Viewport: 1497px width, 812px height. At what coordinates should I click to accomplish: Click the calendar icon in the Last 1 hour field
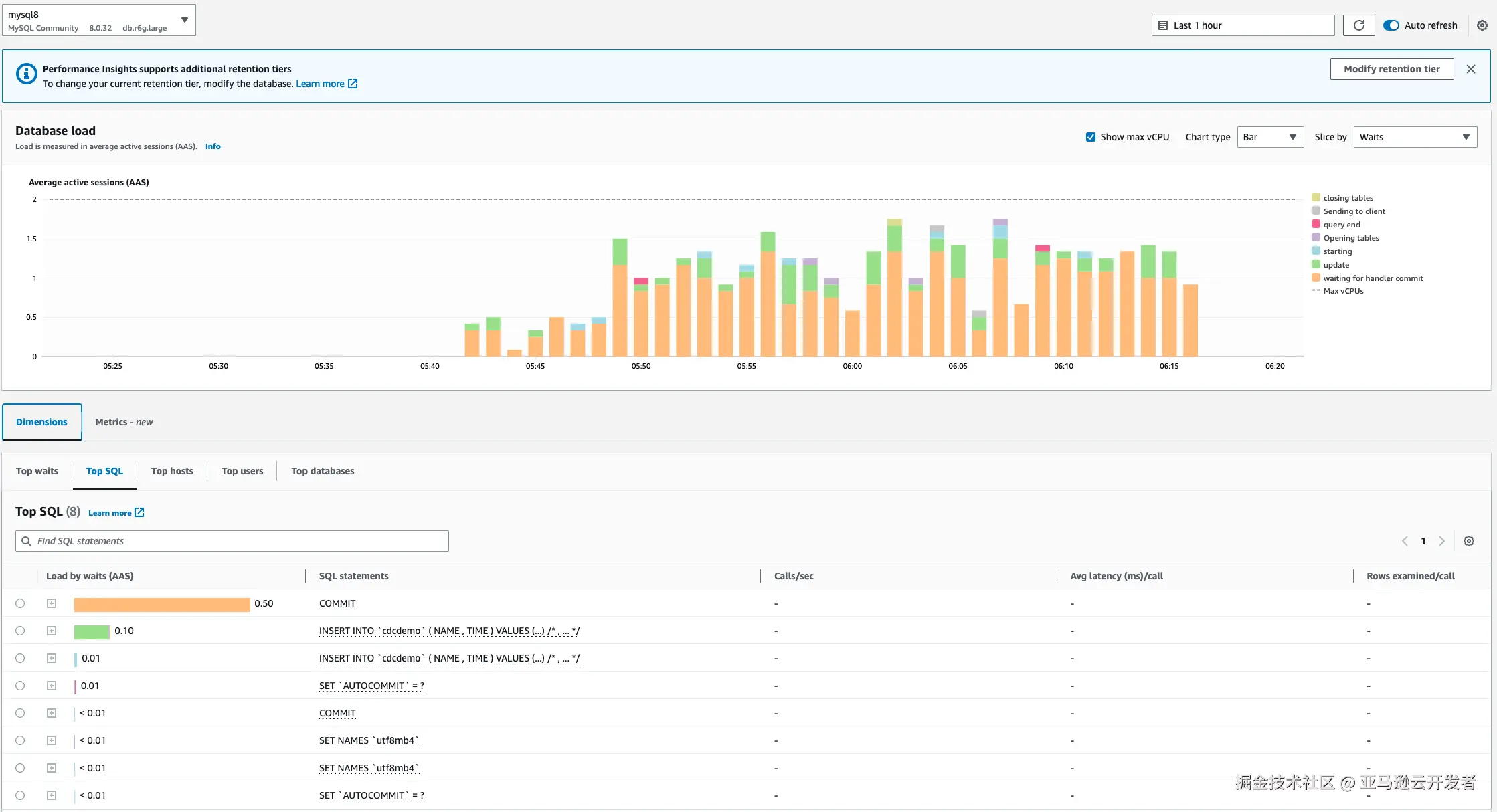[1163, 25]
